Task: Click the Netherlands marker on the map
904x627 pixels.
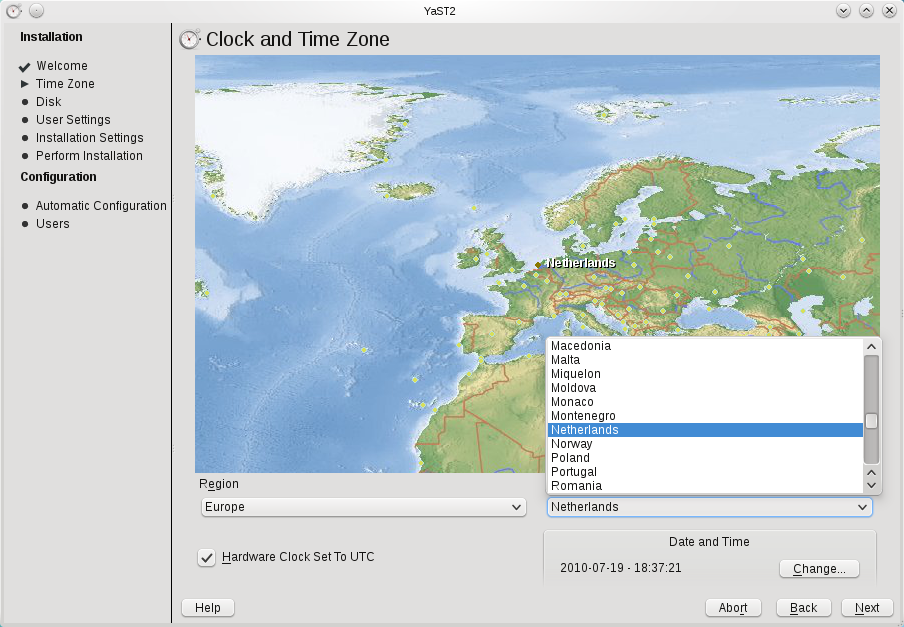Action: (538, 265)
